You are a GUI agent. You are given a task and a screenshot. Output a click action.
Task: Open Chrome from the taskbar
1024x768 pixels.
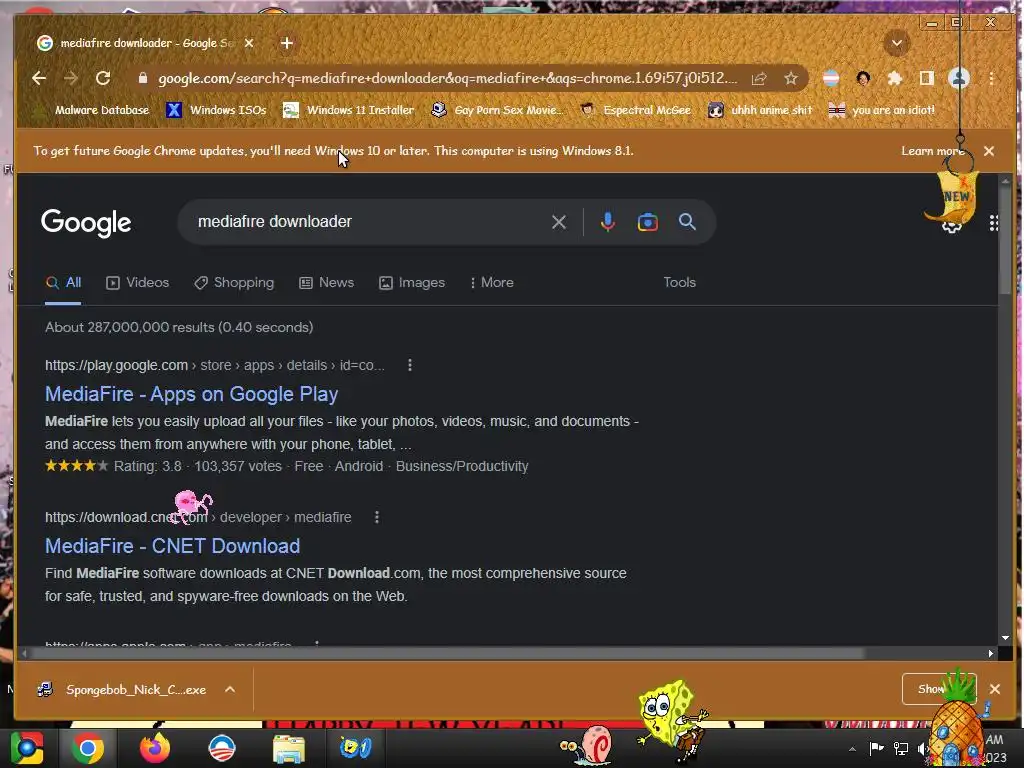point(87,748)
